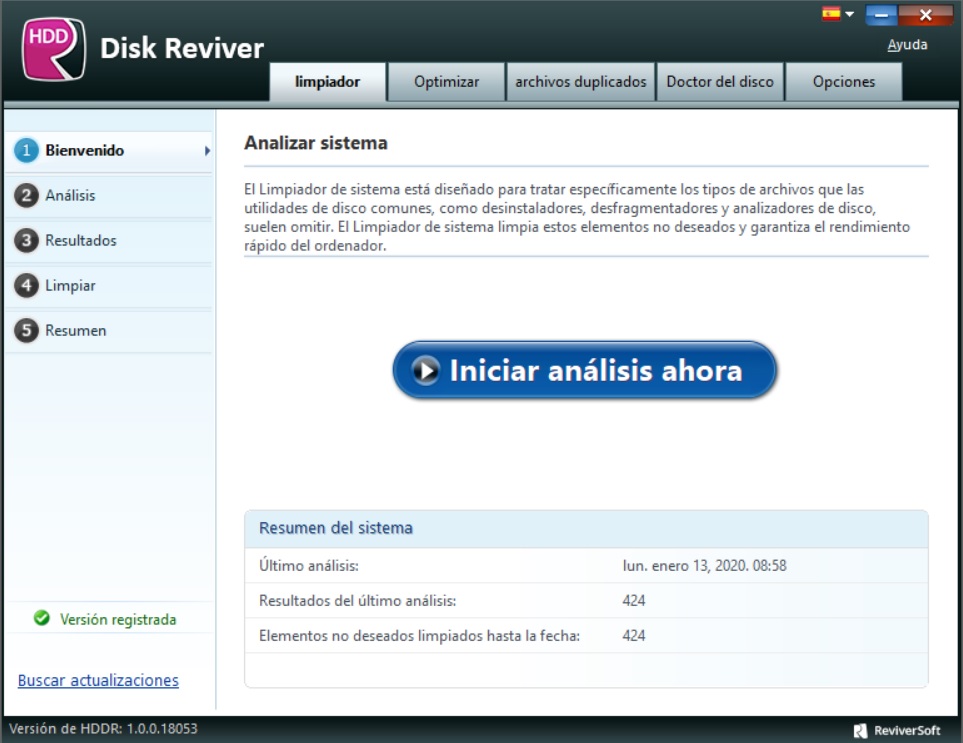Image resolution: width=963 pixels, height=743 pixels.
Task: Open the Spanish flag language selector
Action: click(x=831, y=14)
